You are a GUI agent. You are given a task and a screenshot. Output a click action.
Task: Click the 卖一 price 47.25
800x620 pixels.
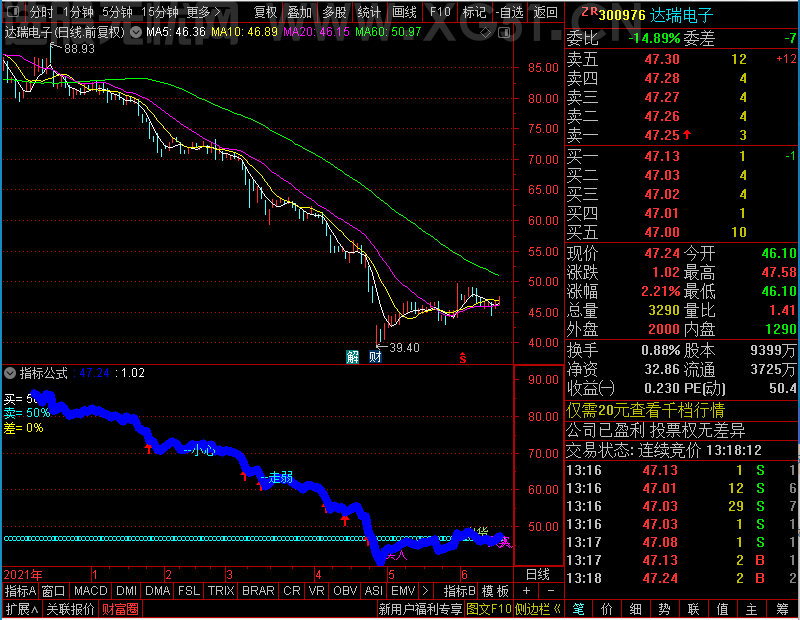coord(662,135)
